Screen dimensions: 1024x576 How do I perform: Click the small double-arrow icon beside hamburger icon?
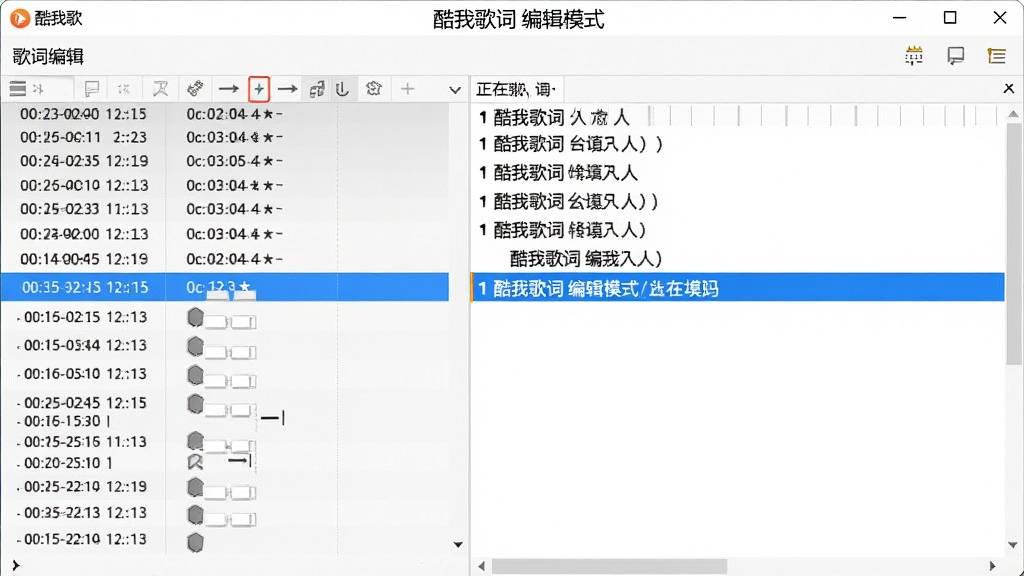tap(38, 89)
